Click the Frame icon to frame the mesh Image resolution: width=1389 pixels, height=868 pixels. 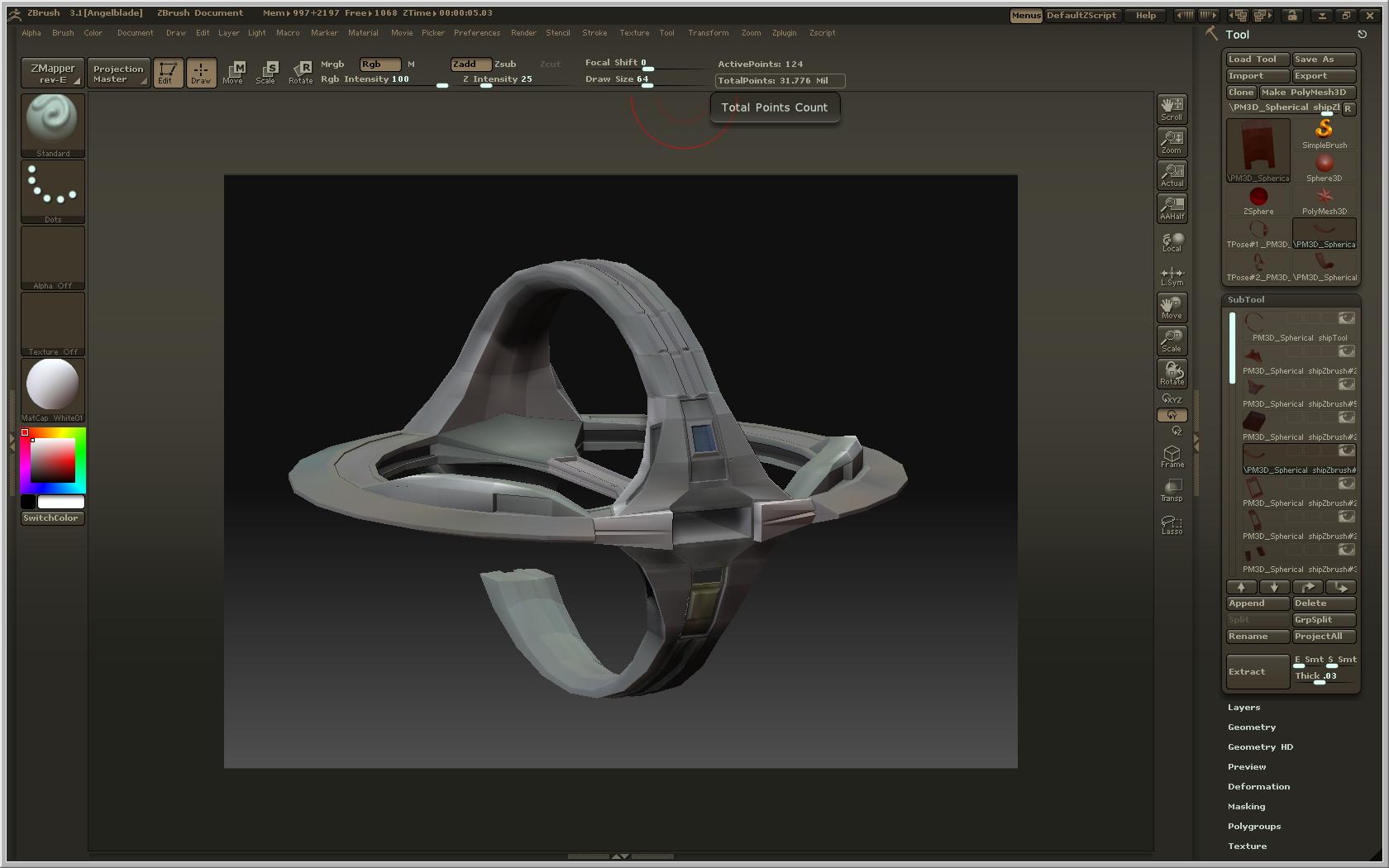[x=1172, y=455]
